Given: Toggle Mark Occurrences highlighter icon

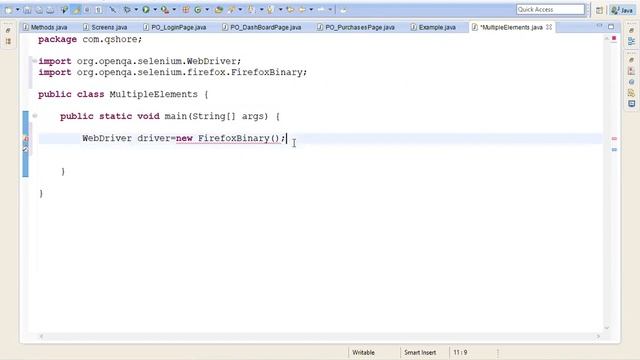Looking at the screenshot, I should tap(76, 10).
